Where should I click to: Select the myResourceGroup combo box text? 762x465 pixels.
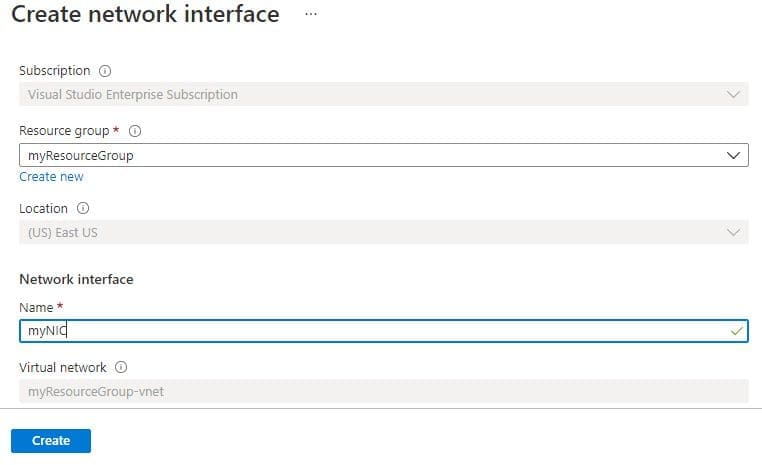81,156
